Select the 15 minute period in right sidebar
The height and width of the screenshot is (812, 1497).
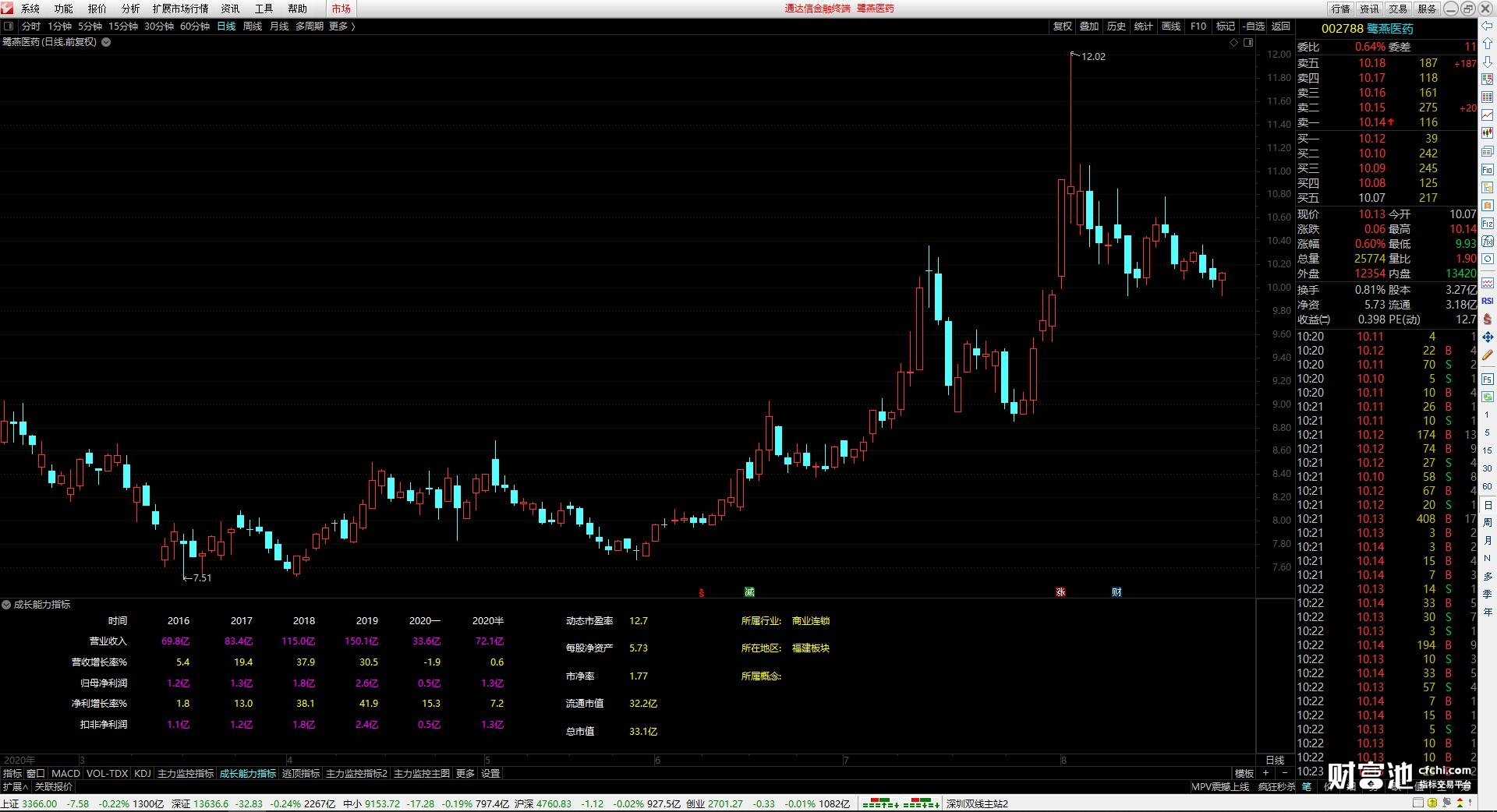tap(1487, 450)
